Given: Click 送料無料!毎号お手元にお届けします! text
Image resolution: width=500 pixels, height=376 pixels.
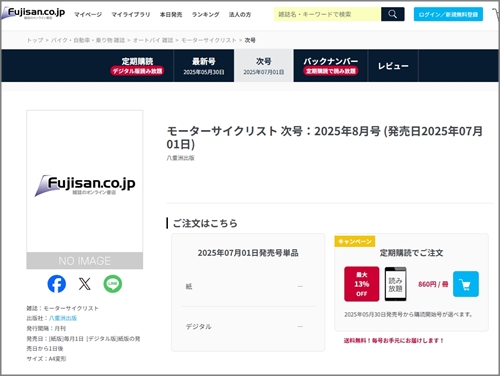Looking at the screenshot, I should point(394,341).
